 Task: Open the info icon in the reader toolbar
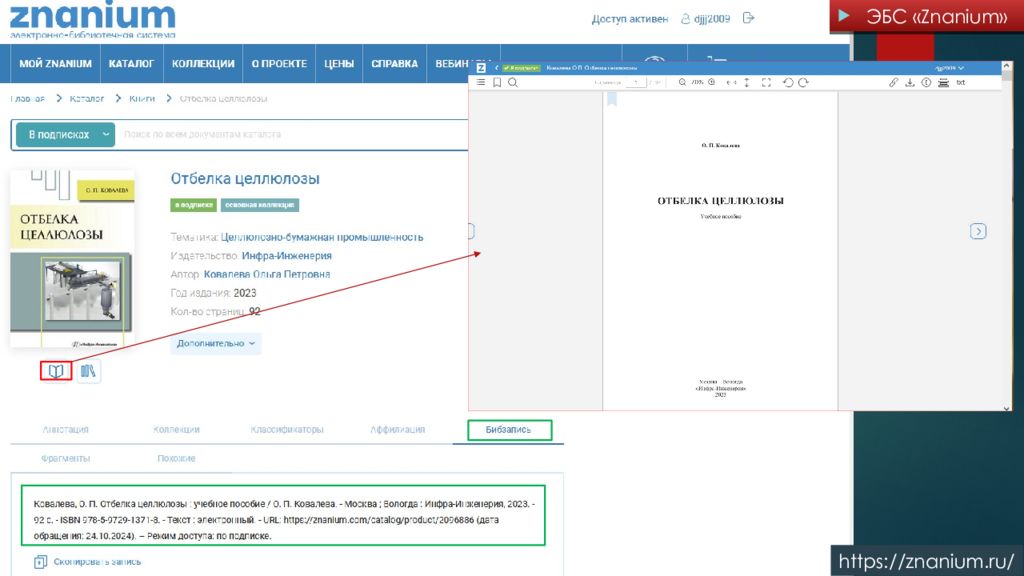pos(926,82)
